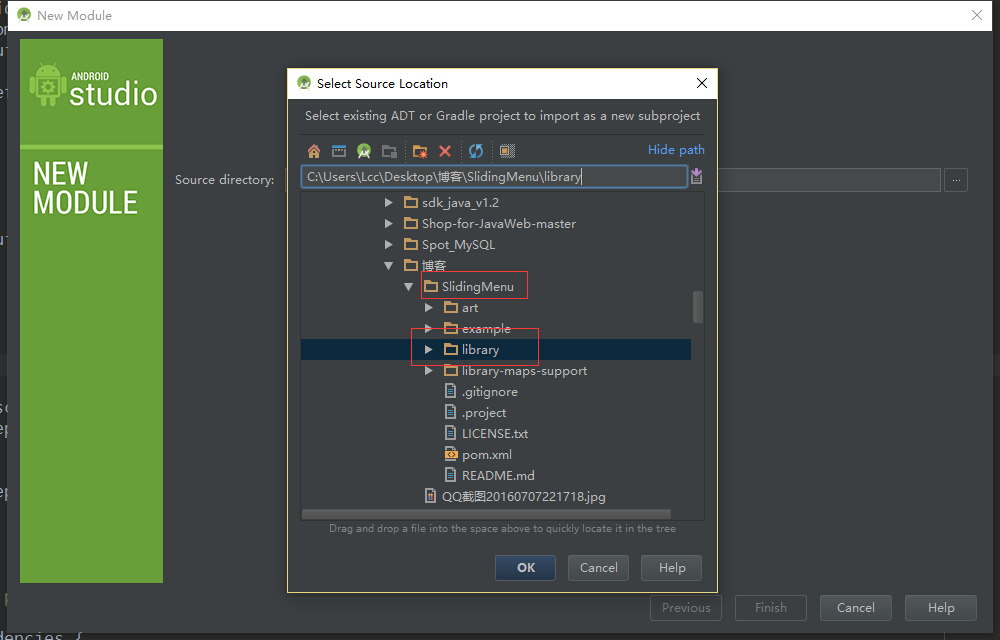
Task: Select the art folder
Action: tap(461, 308)
